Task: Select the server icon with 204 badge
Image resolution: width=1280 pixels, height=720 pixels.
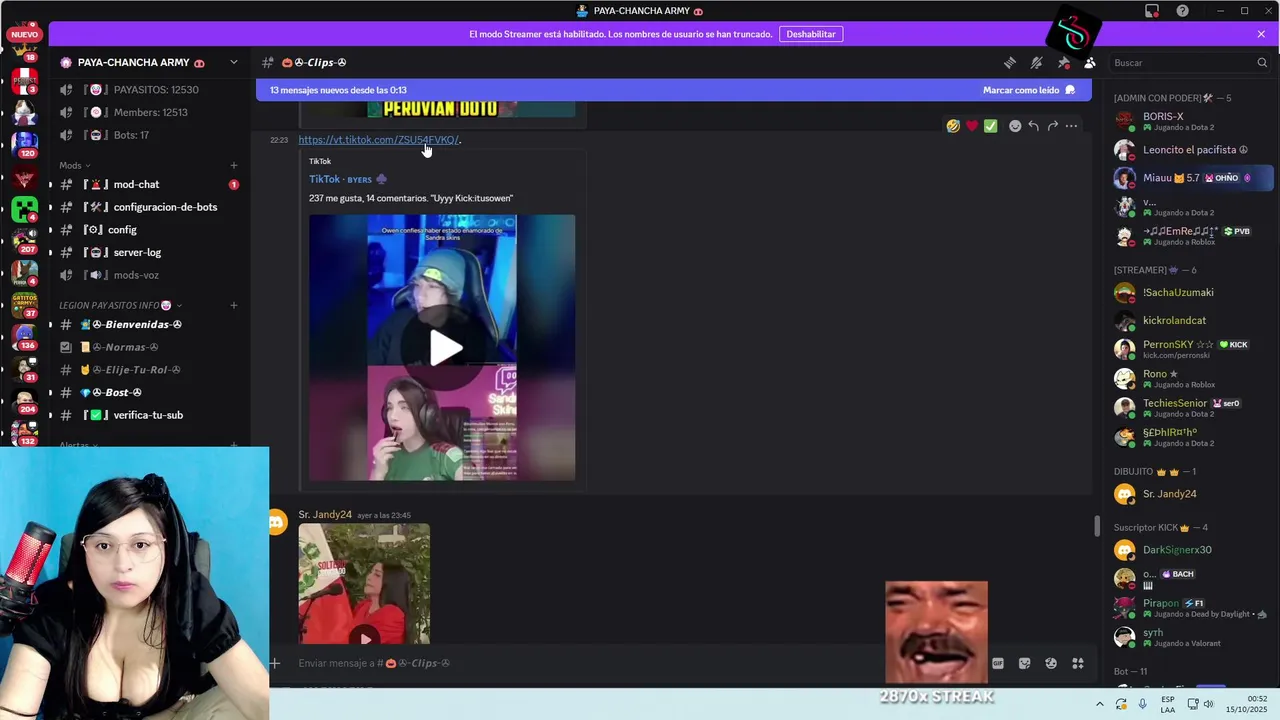Action: [25, 401]
